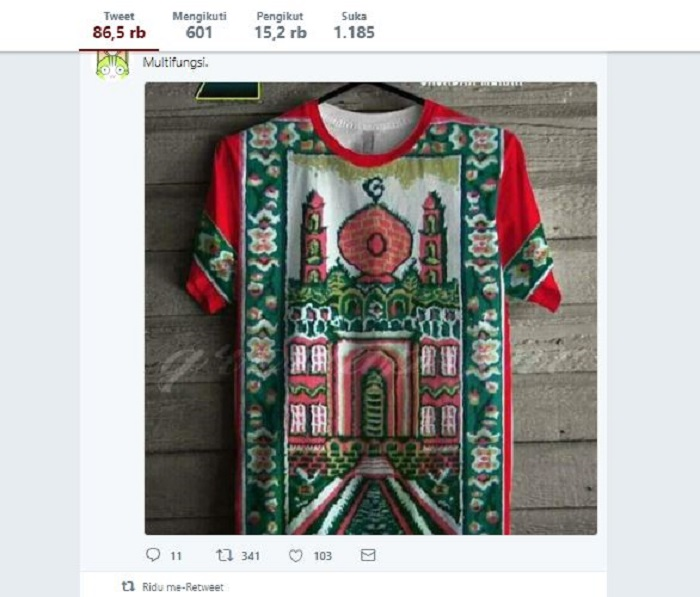Retweet using the arrows icon below the photo
The height and width of the screenshot is (597, 700).
pyautogui.click(x=225, y=555)
